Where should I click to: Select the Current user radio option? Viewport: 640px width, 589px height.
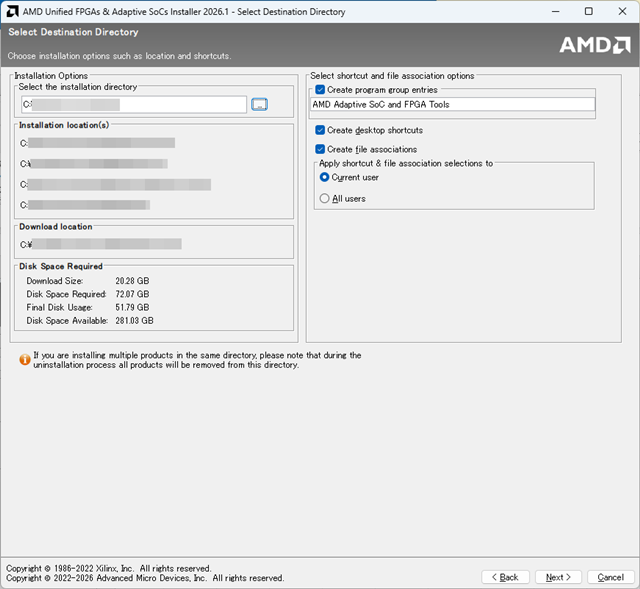[324, 178]
